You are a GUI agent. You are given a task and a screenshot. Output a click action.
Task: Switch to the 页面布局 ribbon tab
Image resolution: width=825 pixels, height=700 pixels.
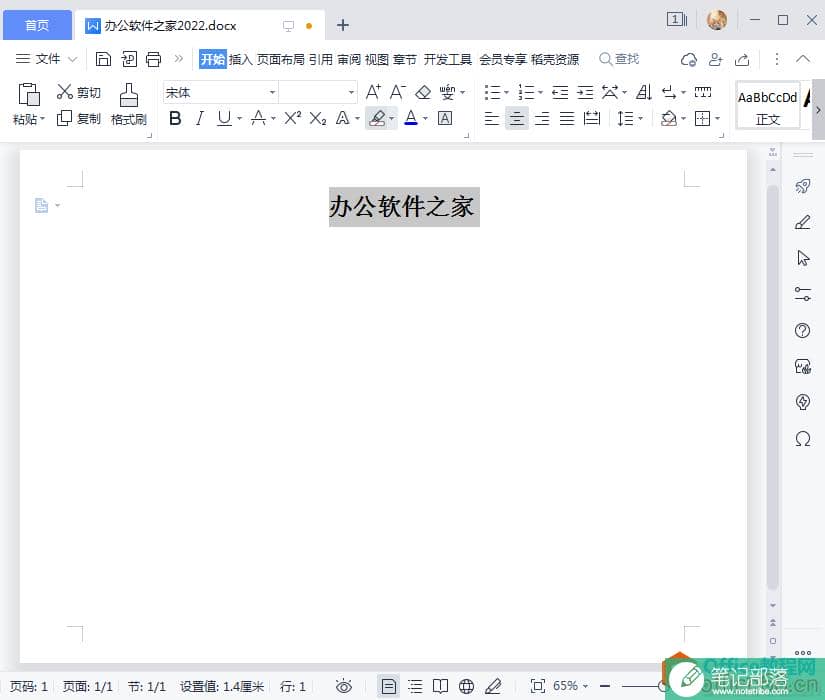click(280, 59)
